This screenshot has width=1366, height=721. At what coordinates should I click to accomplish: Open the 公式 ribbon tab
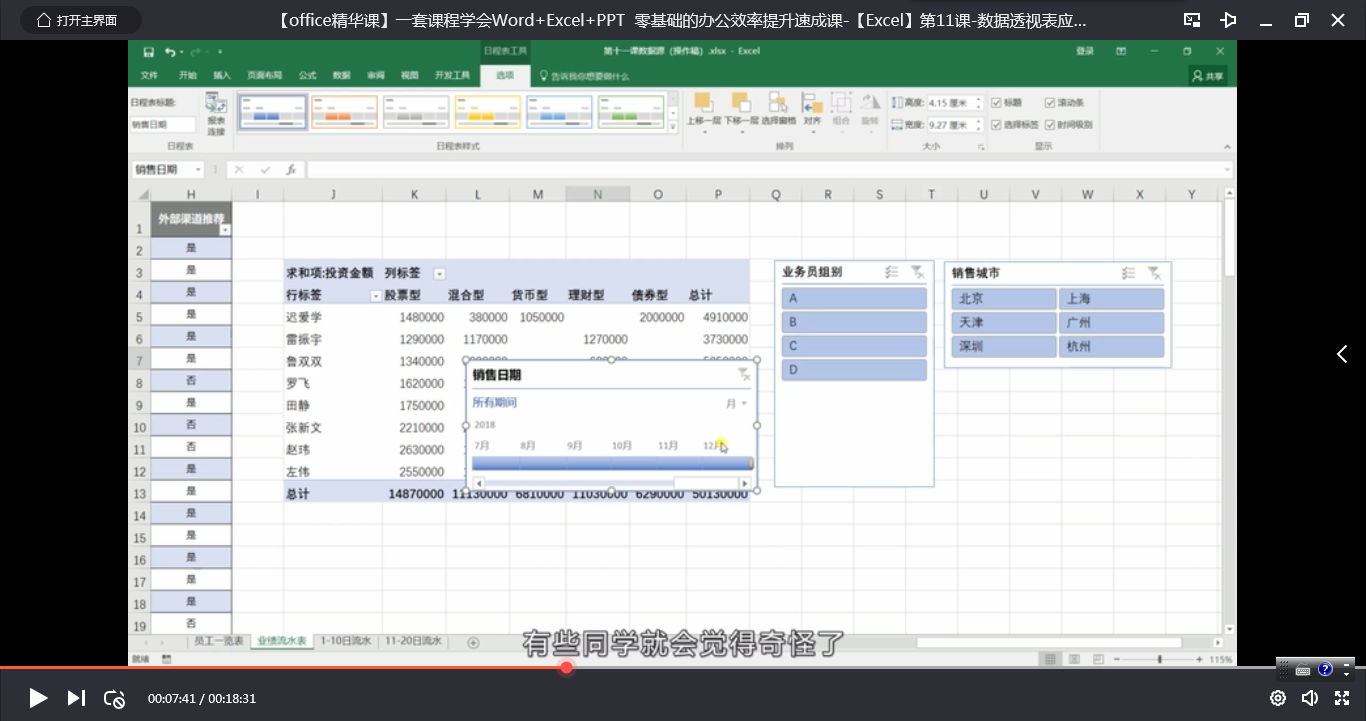coord(308,75)
